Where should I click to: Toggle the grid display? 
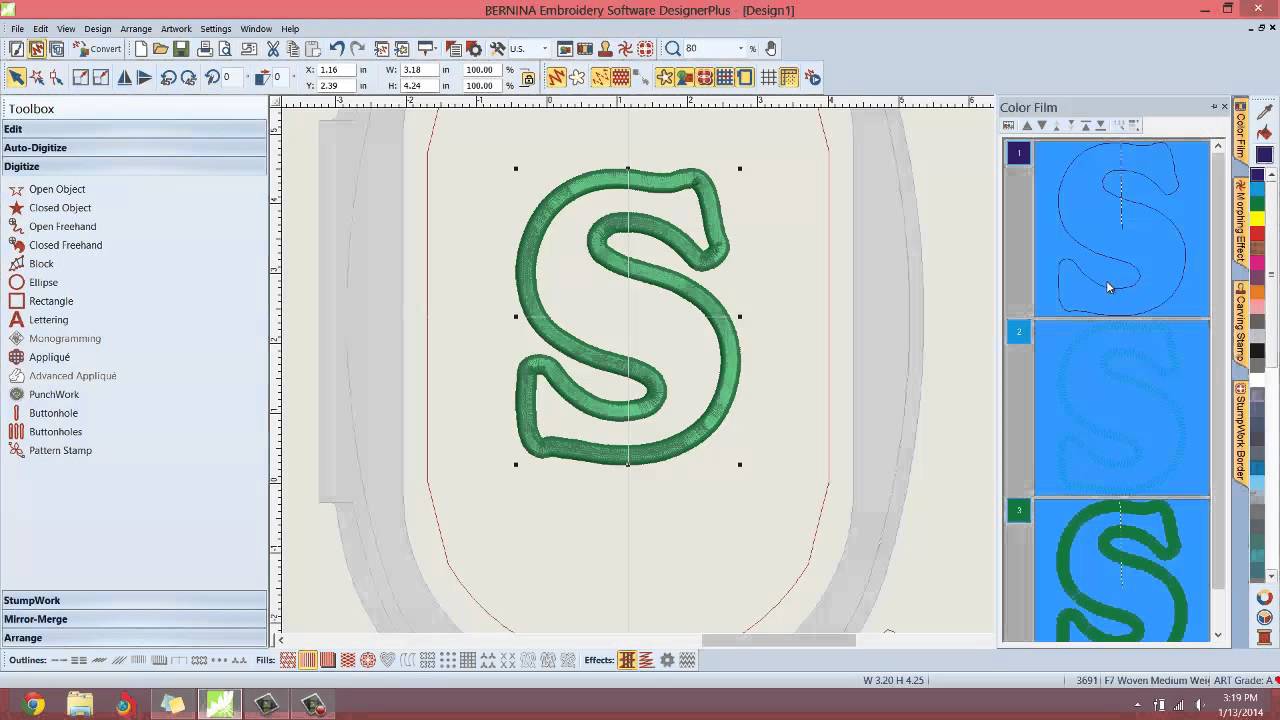coord(769,77)
